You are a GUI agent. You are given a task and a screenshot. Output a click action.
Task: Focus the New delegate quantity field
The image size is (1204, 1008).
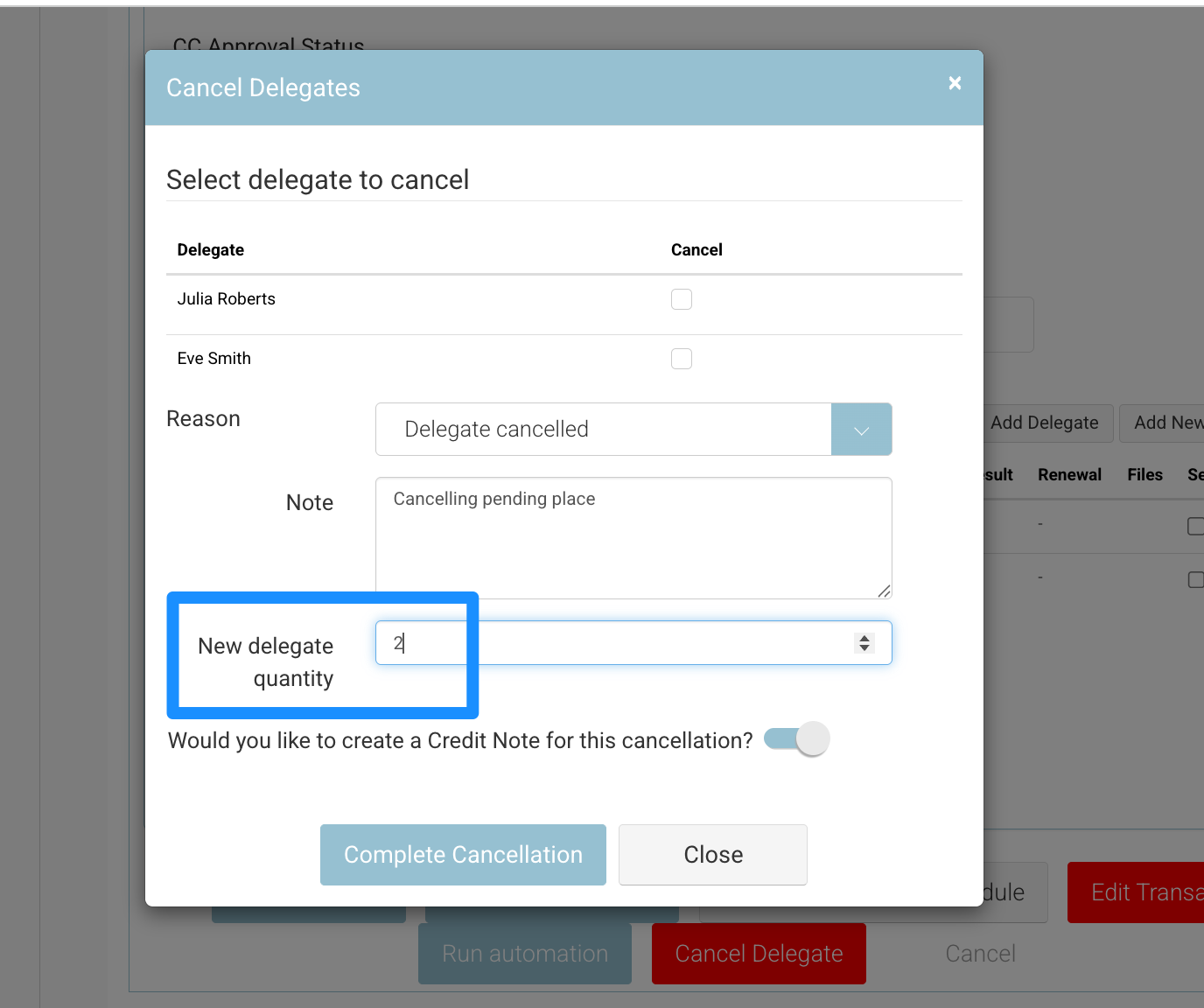click(612, 643)
